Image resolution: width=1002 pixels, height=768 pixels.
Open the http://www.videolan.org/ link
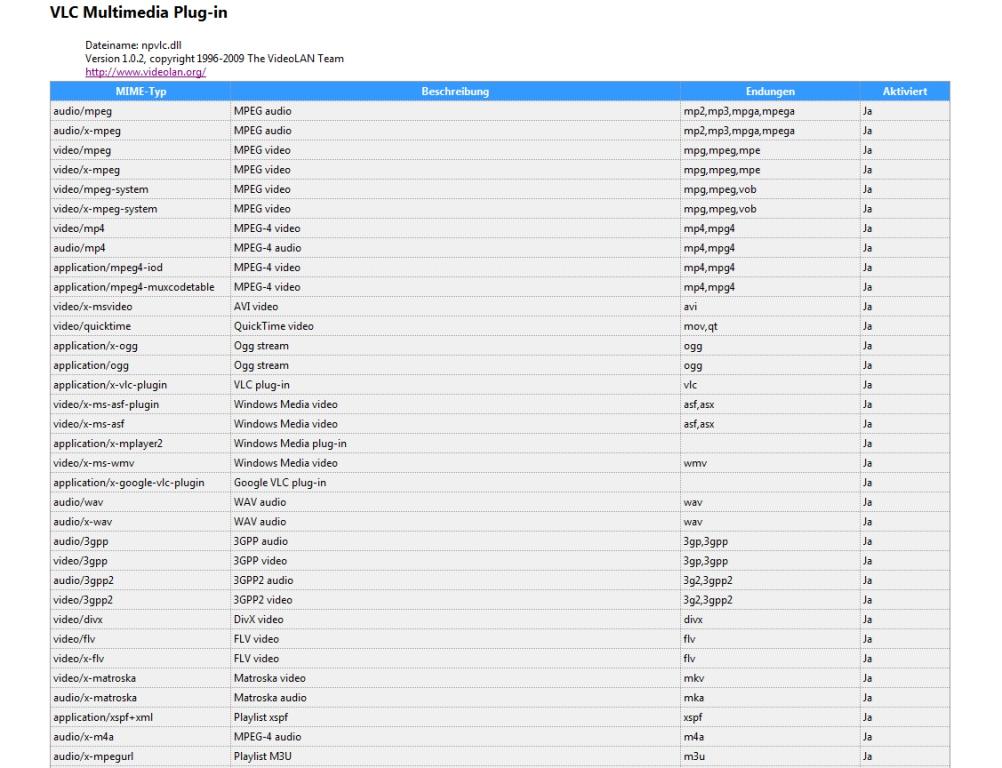pyautogui.click(x=145, y=72)
